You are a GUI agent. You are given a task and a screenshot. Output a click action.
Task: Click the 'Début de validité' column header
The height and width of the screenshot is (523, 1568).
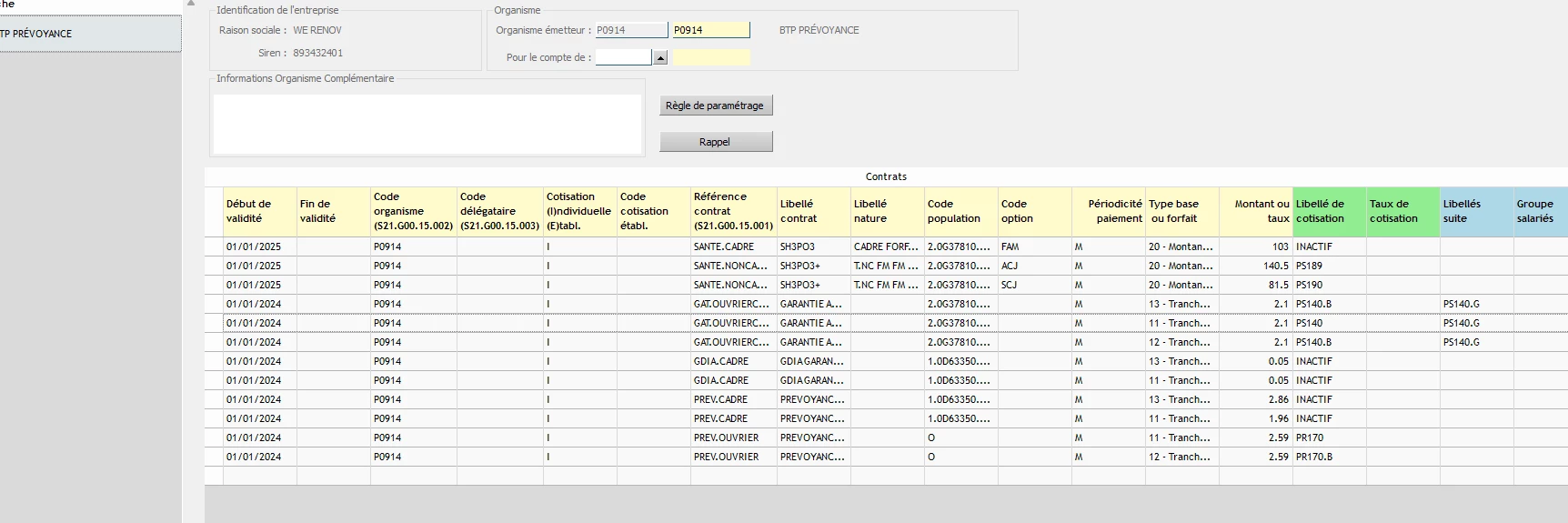(259, 212)
